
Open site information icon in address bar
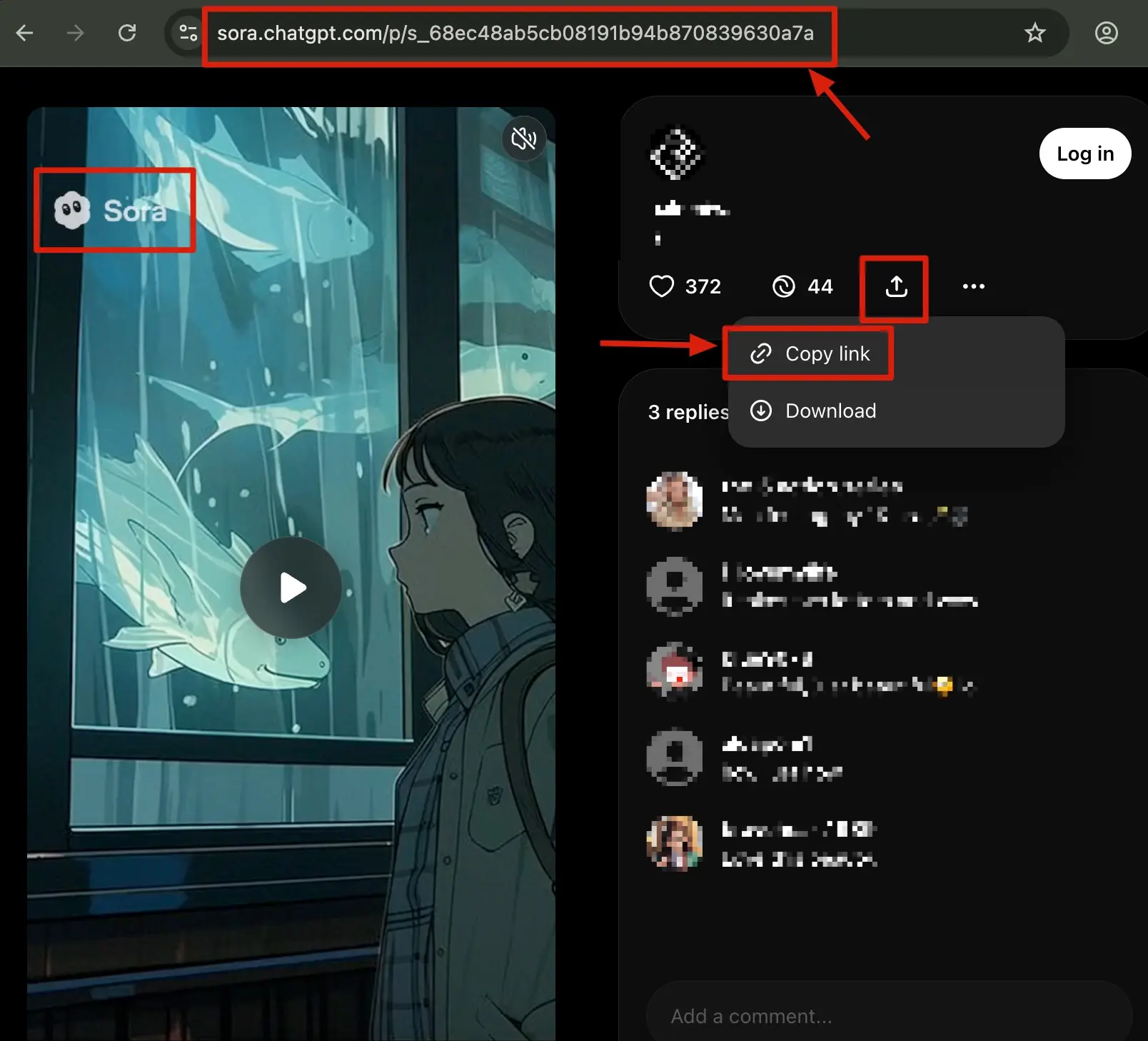(188, 33)
